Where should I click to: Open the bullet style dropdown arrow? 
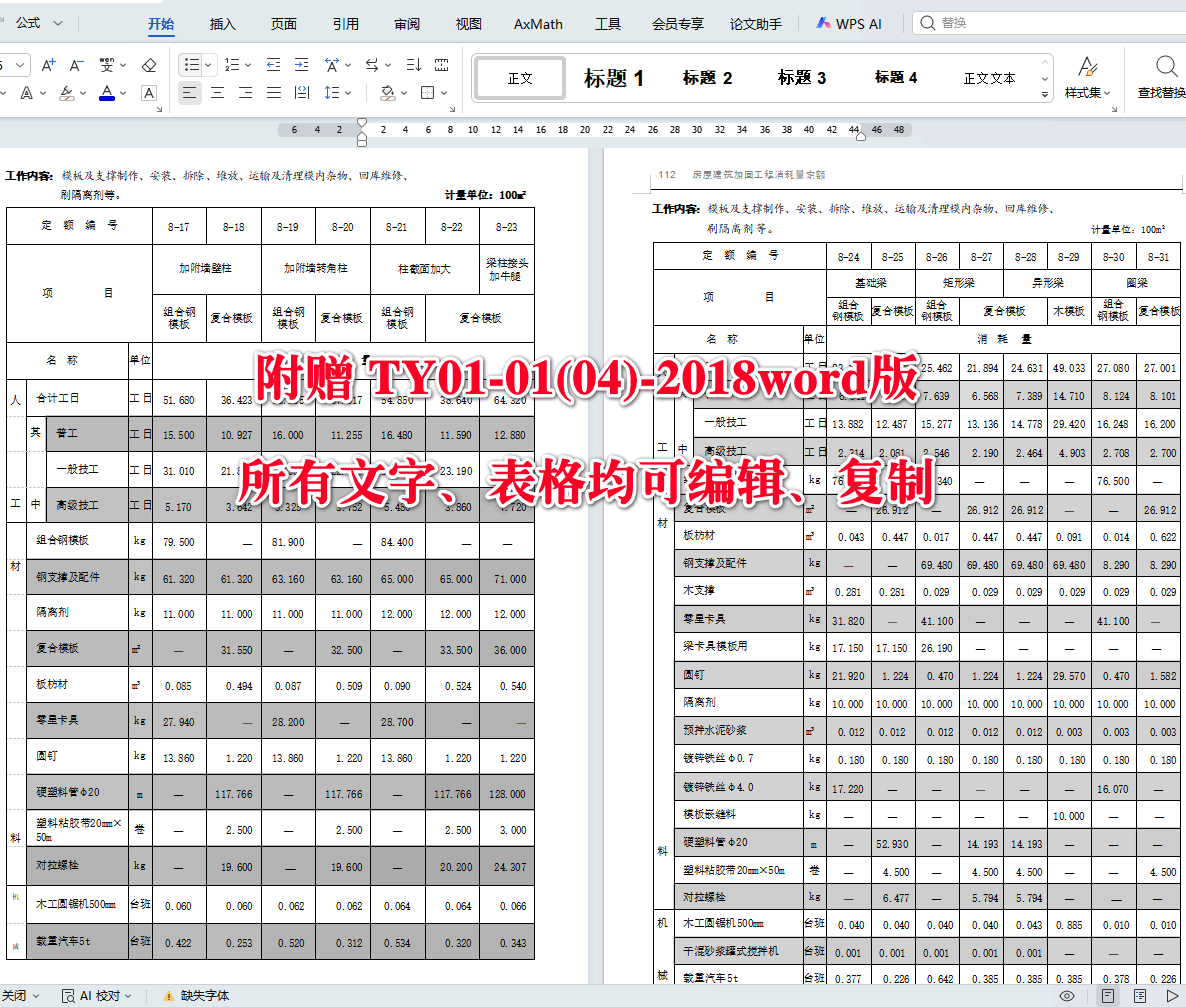tap(208, 65)
